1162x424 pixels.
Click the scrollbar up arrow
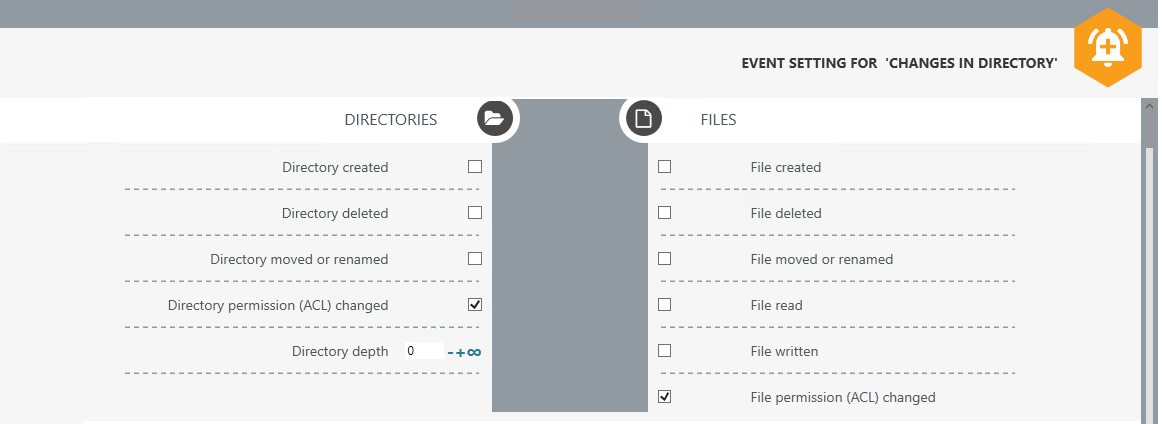pyautogui.click(x=1149, y=105)
